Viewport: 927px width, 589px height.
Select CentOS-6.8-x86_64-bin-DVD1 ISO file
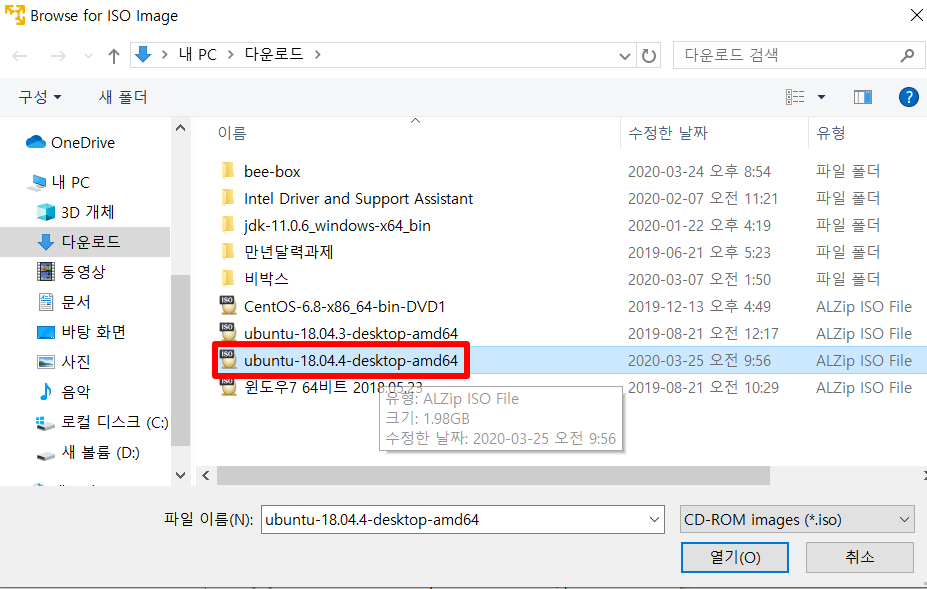344,306
